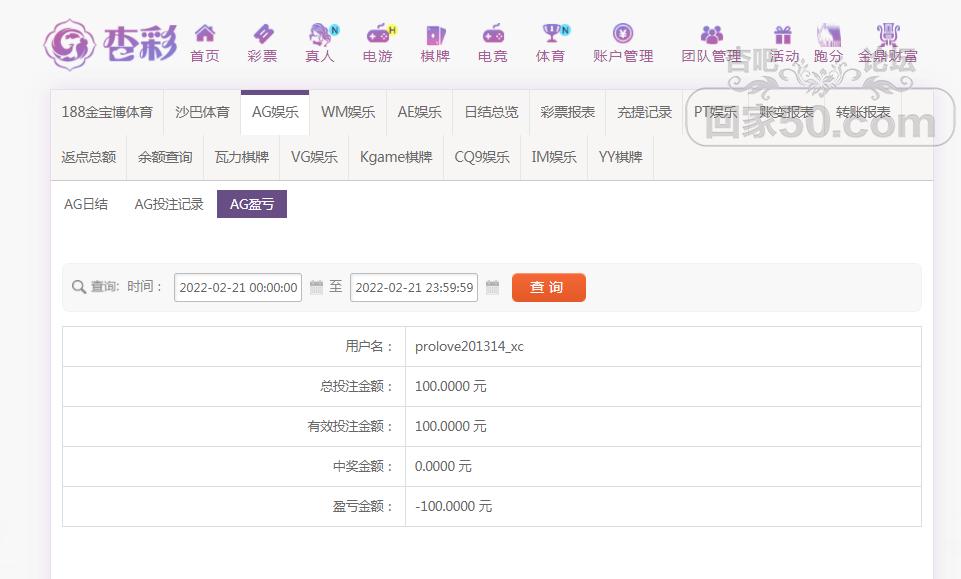Select username prolove201314_xc text

tap(469, 346)
